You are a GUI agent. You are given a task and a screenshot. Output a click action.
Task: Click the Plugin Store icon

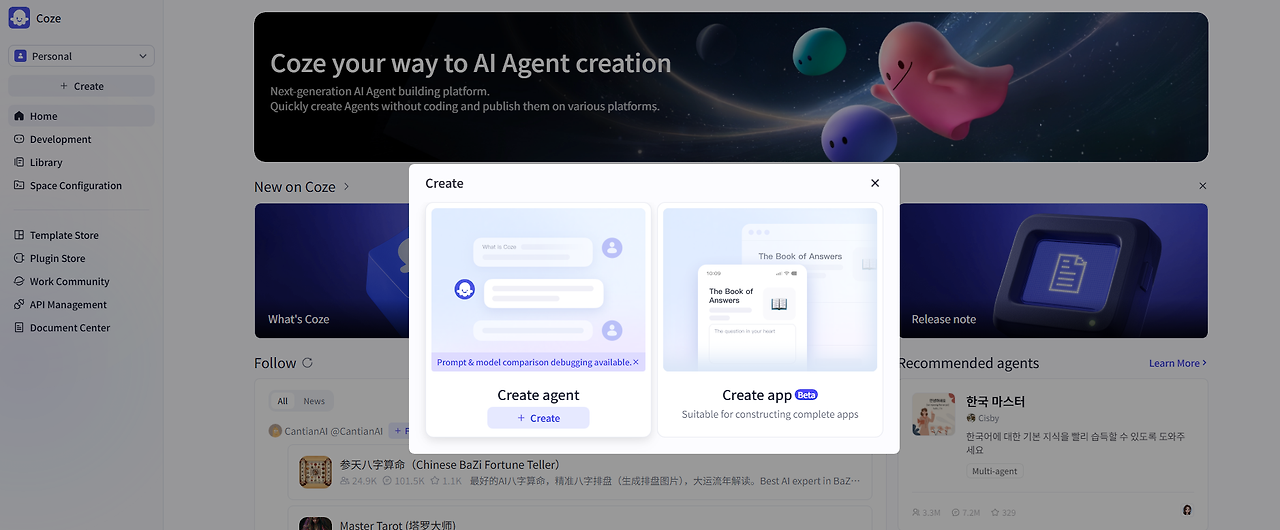[19, 258]
